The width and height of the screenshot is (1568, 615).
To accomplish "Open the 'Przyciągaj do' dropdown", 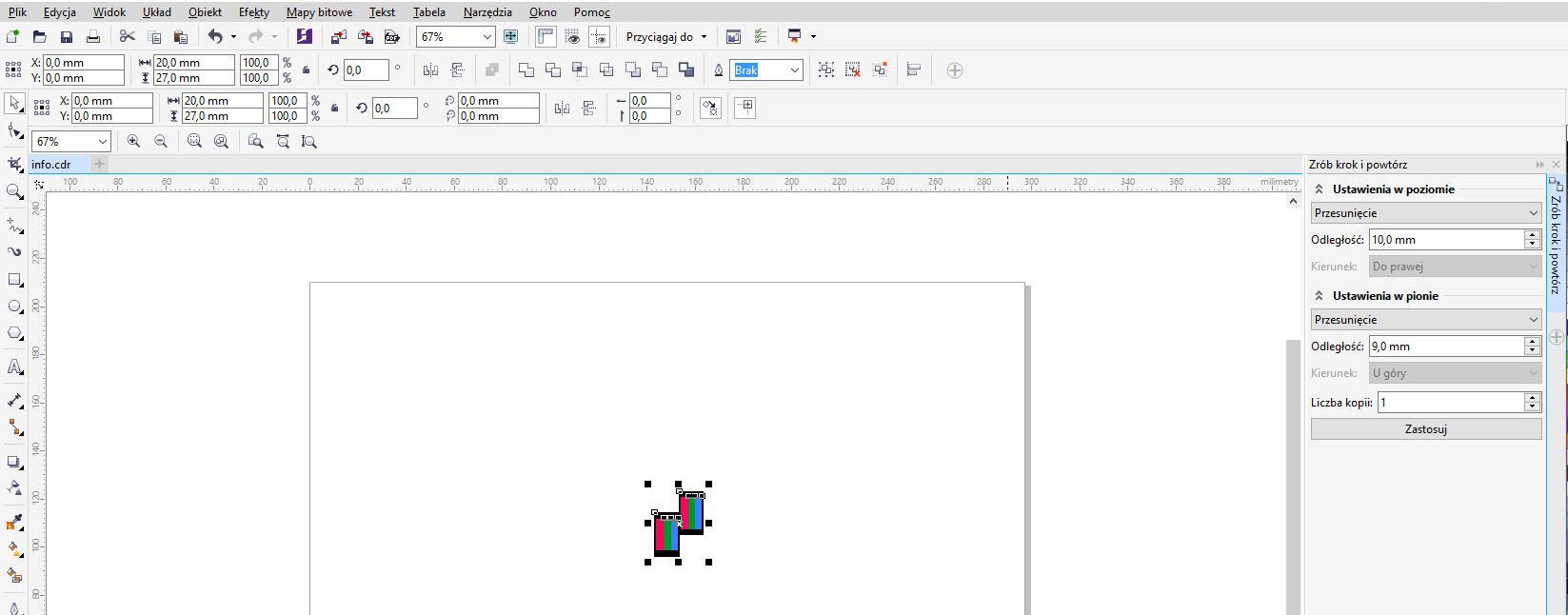I will (666, 37).
